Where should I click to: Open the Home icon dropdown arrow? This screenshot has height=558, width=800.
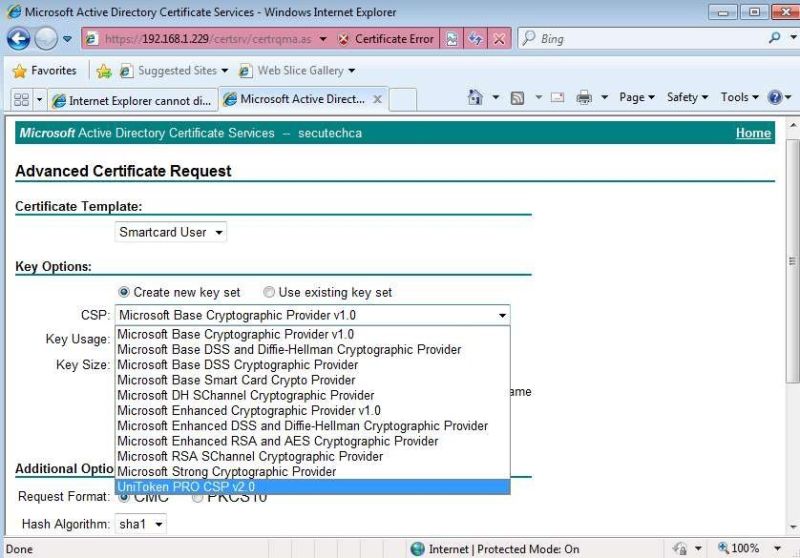(x=495, y=97)
